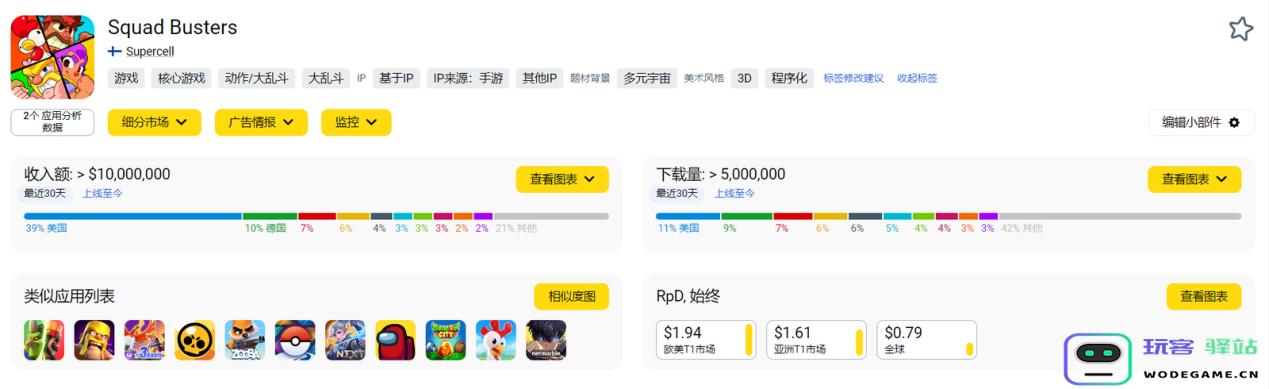Open the Among Us red crewmate icon
The height and width of the screenshot is (389, 1269).
[x=395, y=340]
